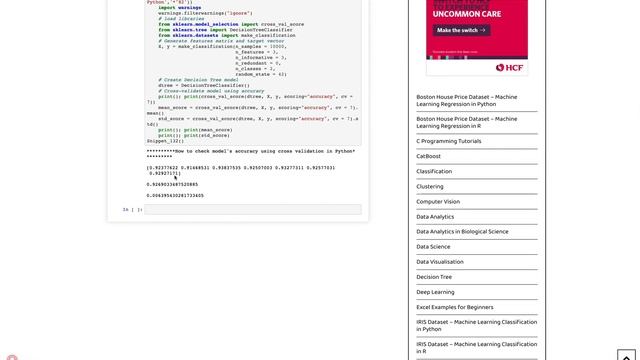Click the Snippet_132() code line
Viewport: 640px width, 360px height.
(x=165, y=141)
